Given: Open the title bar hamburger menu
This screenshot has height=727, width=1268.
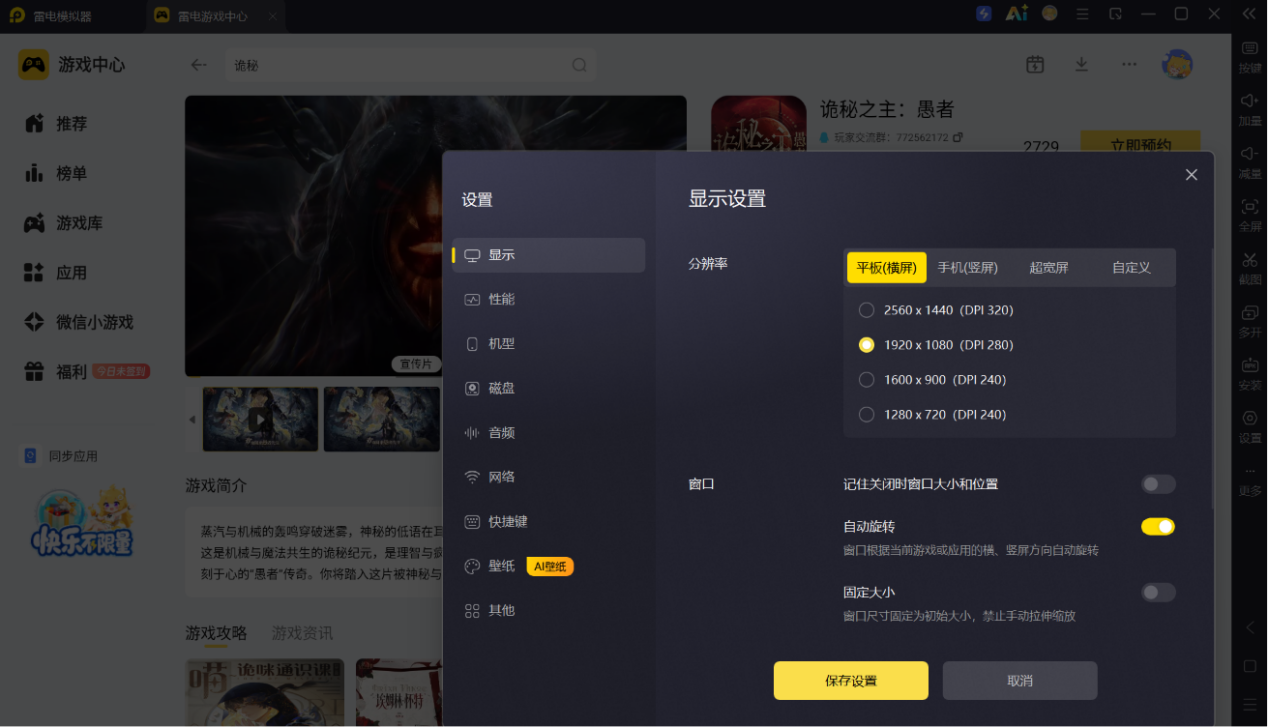Looking at the screenshot, I should coord(1082,14).
